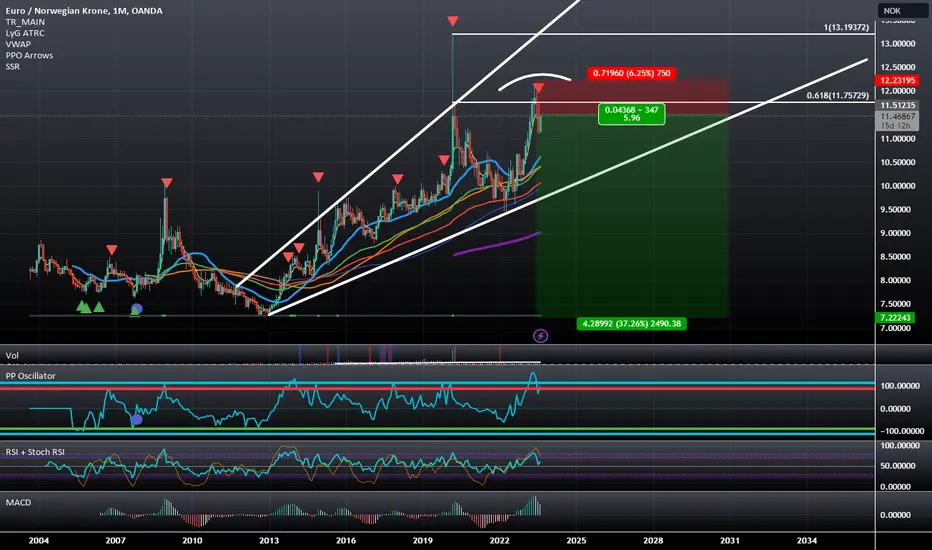Image resolution: width=932 pixels, height=550 pixels.
Task: Click the 2031 label on the time axis
Action: (x=730, y=540)
